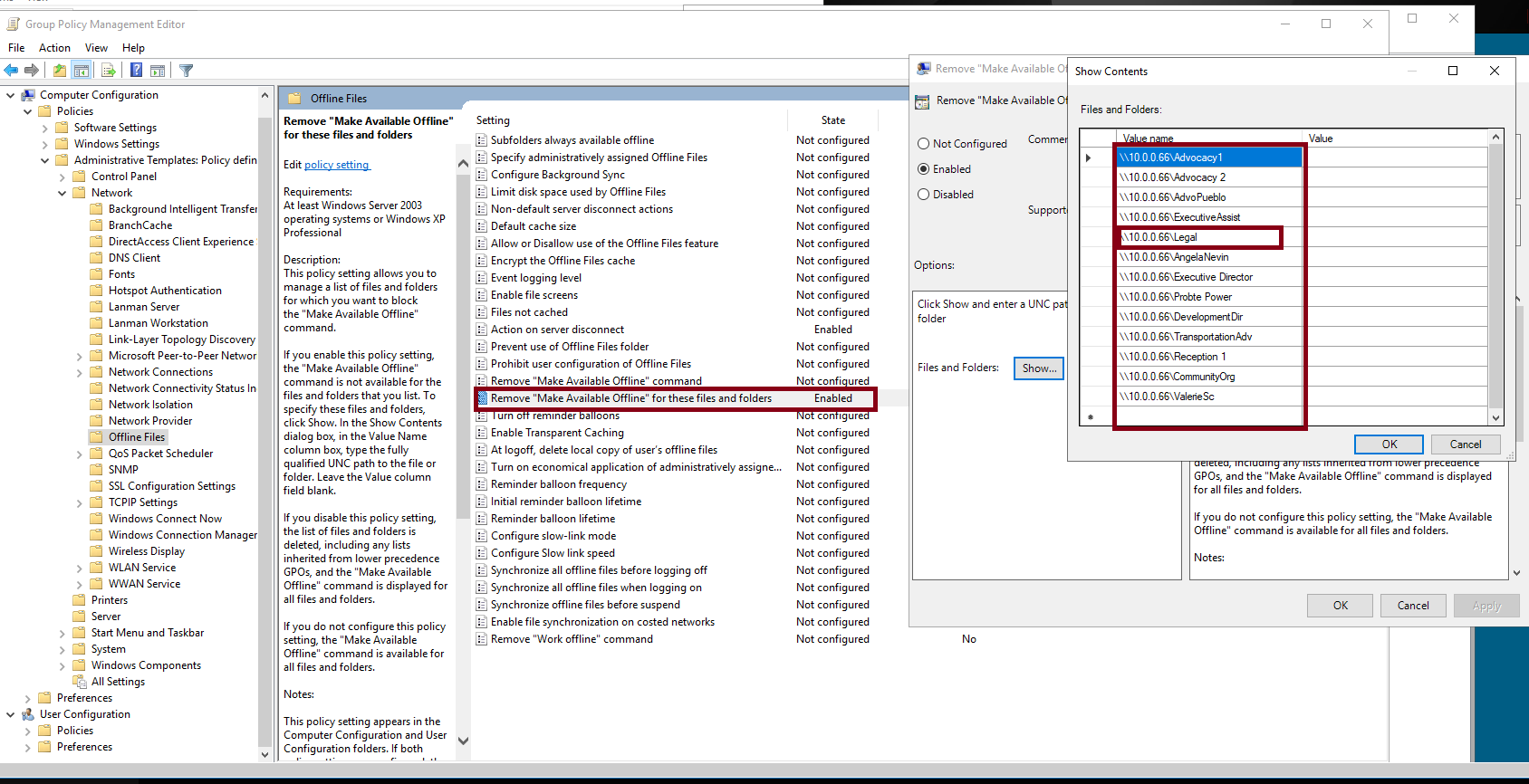Click the Computer Configuration computer icon
This screenshot has width=1529, height=784.
28,95
